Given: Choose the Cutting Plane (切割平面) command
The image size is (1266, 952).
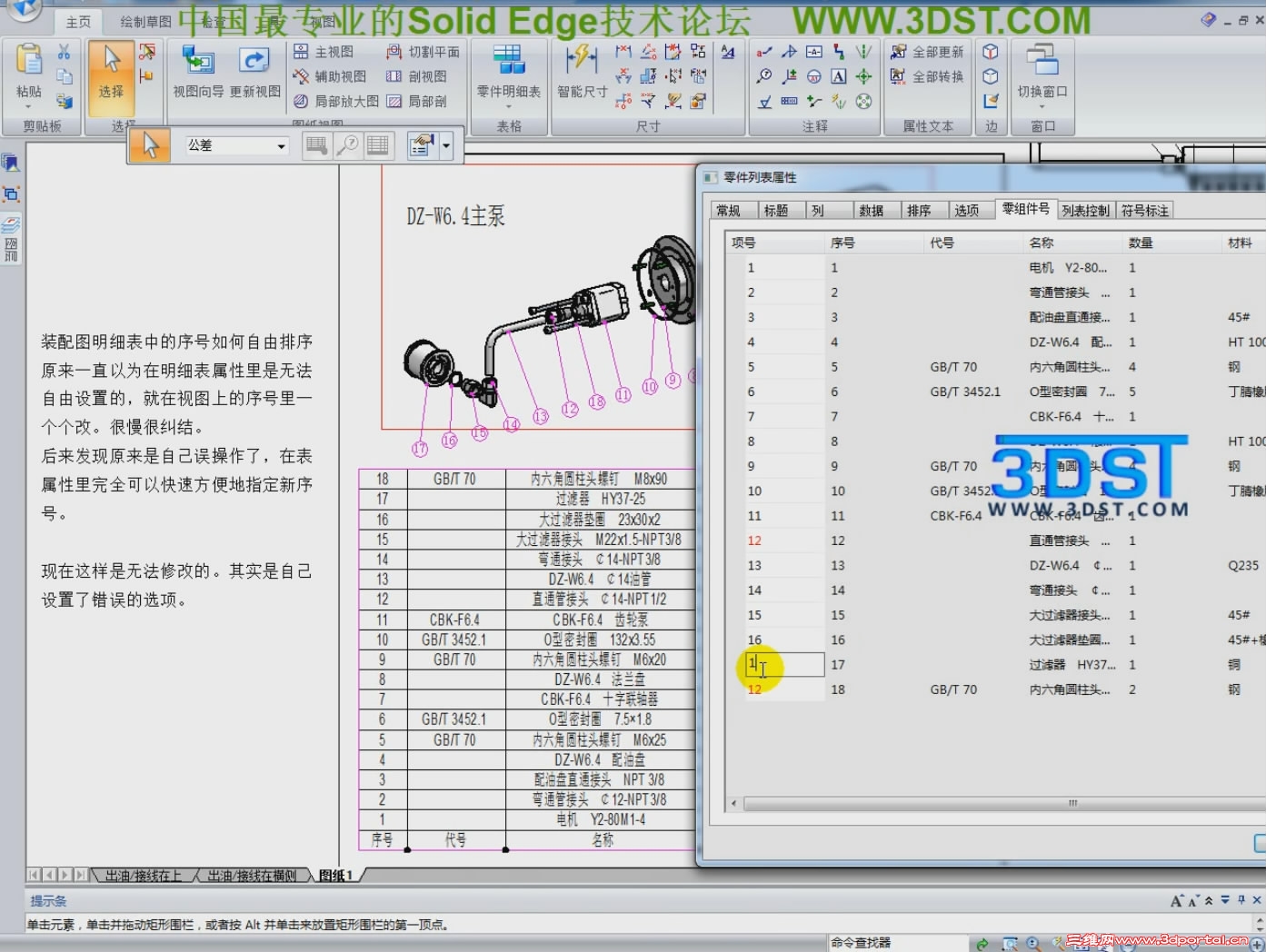Looking at the screenshot, I should [x=423, y=53].
